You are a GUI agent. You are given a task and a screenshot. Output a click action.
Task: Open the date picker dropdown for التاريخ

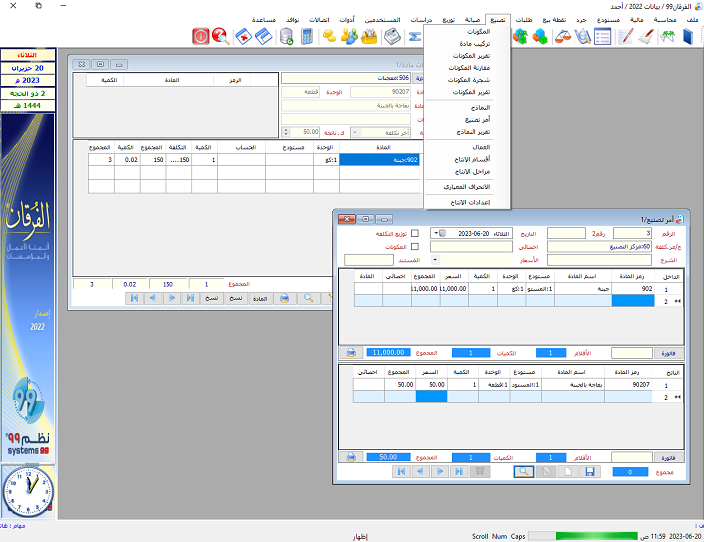tap(435, 233)
